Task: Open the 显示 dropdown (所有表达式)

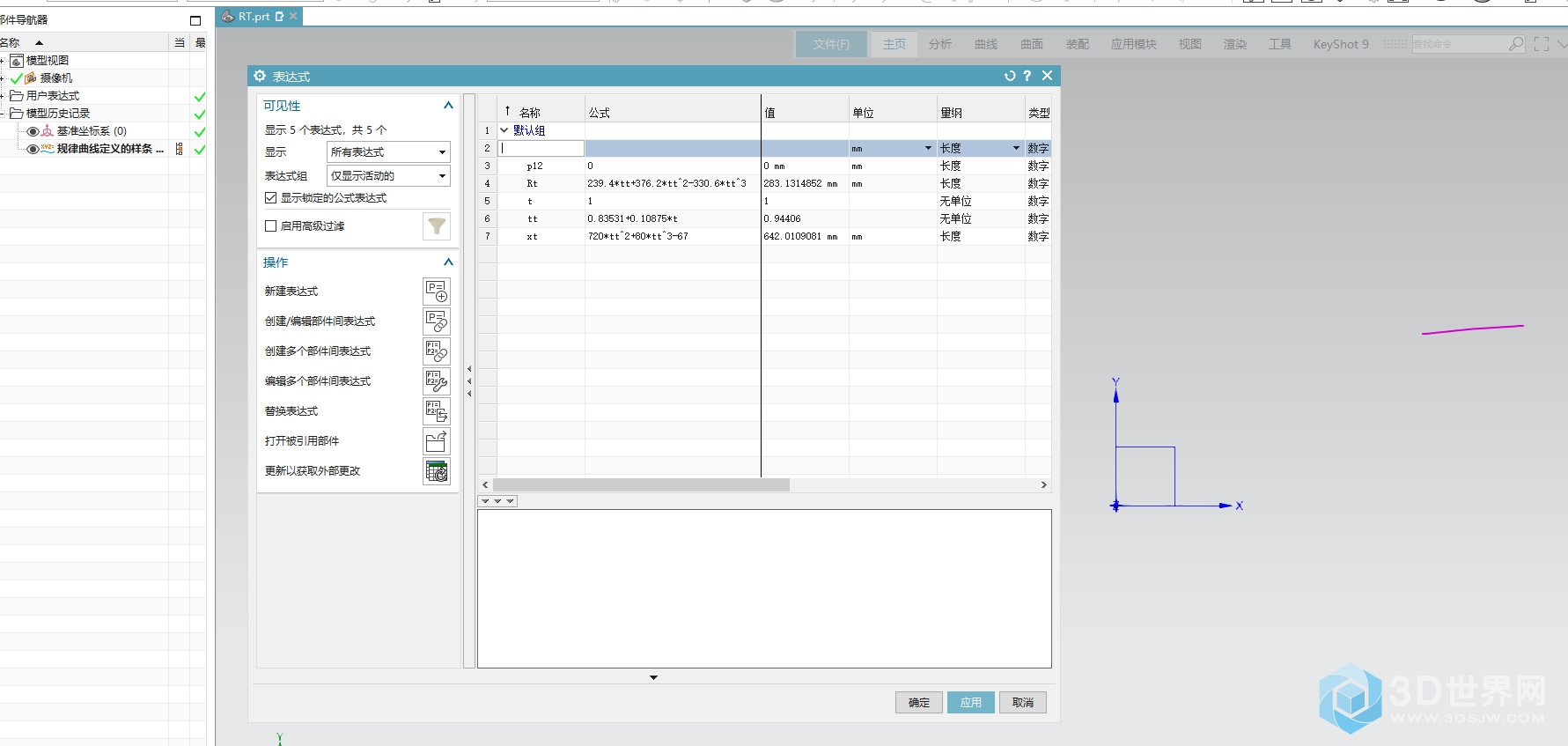Action: tap(388, 152)
